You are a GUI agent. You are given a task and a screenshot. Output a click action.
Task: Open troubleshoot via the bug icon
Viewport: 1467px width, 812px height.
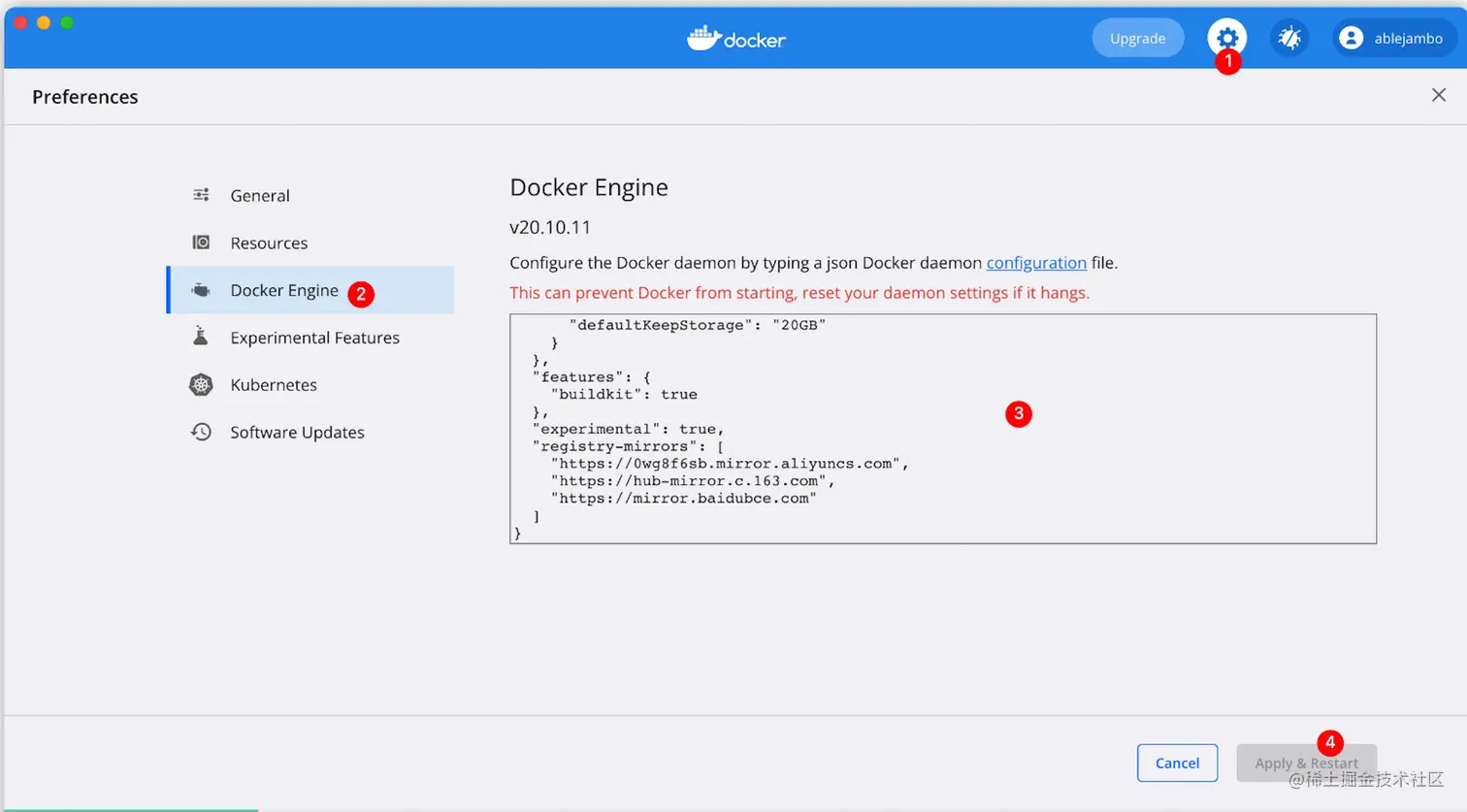tap(1289, 38)
